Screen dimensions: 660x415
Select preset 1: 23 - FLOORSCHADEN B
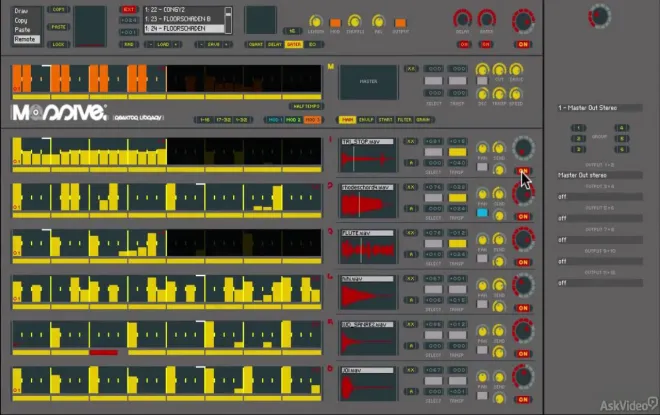[x=184, y=19]
